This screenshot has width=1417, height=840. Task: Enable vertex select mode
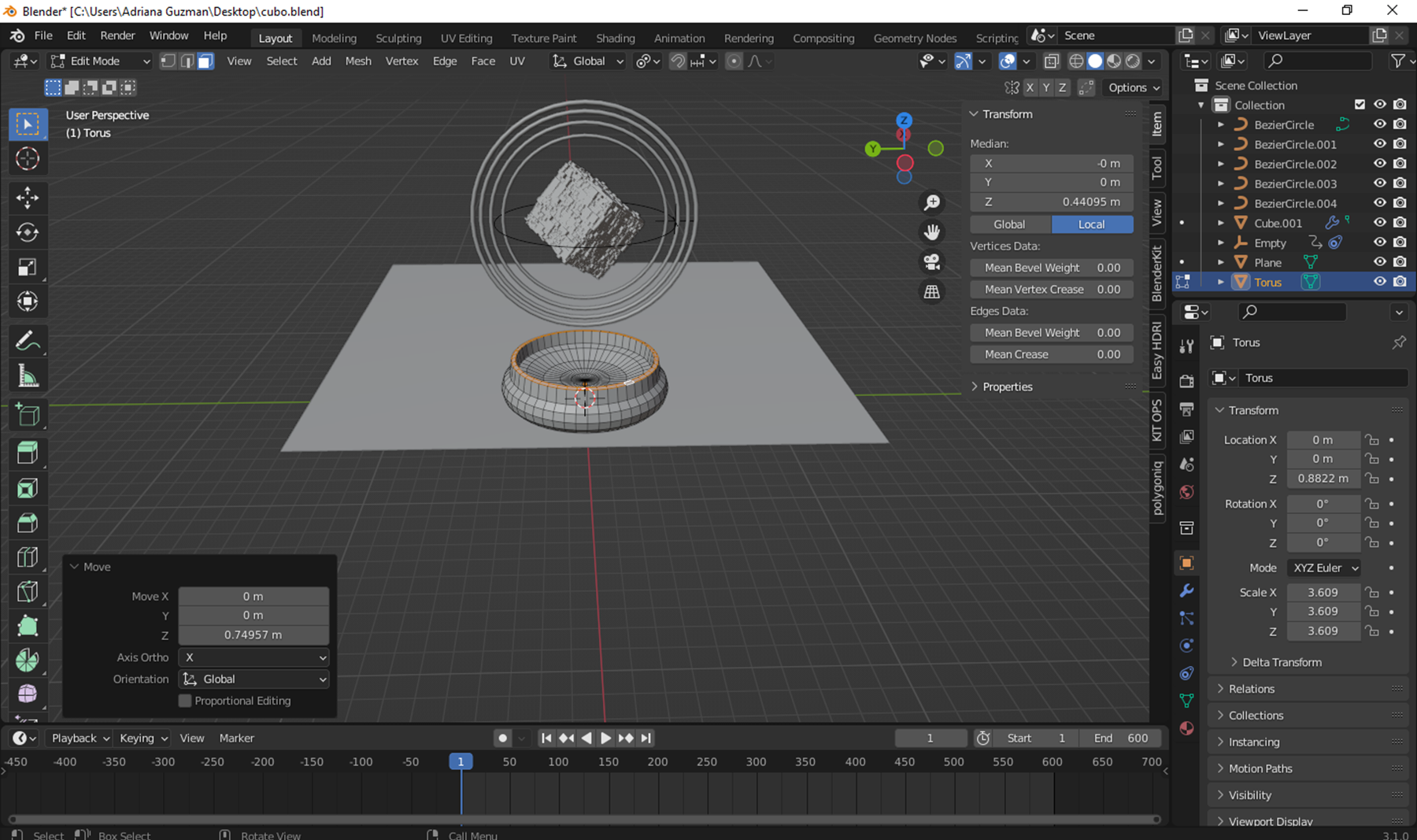[168, 61]
